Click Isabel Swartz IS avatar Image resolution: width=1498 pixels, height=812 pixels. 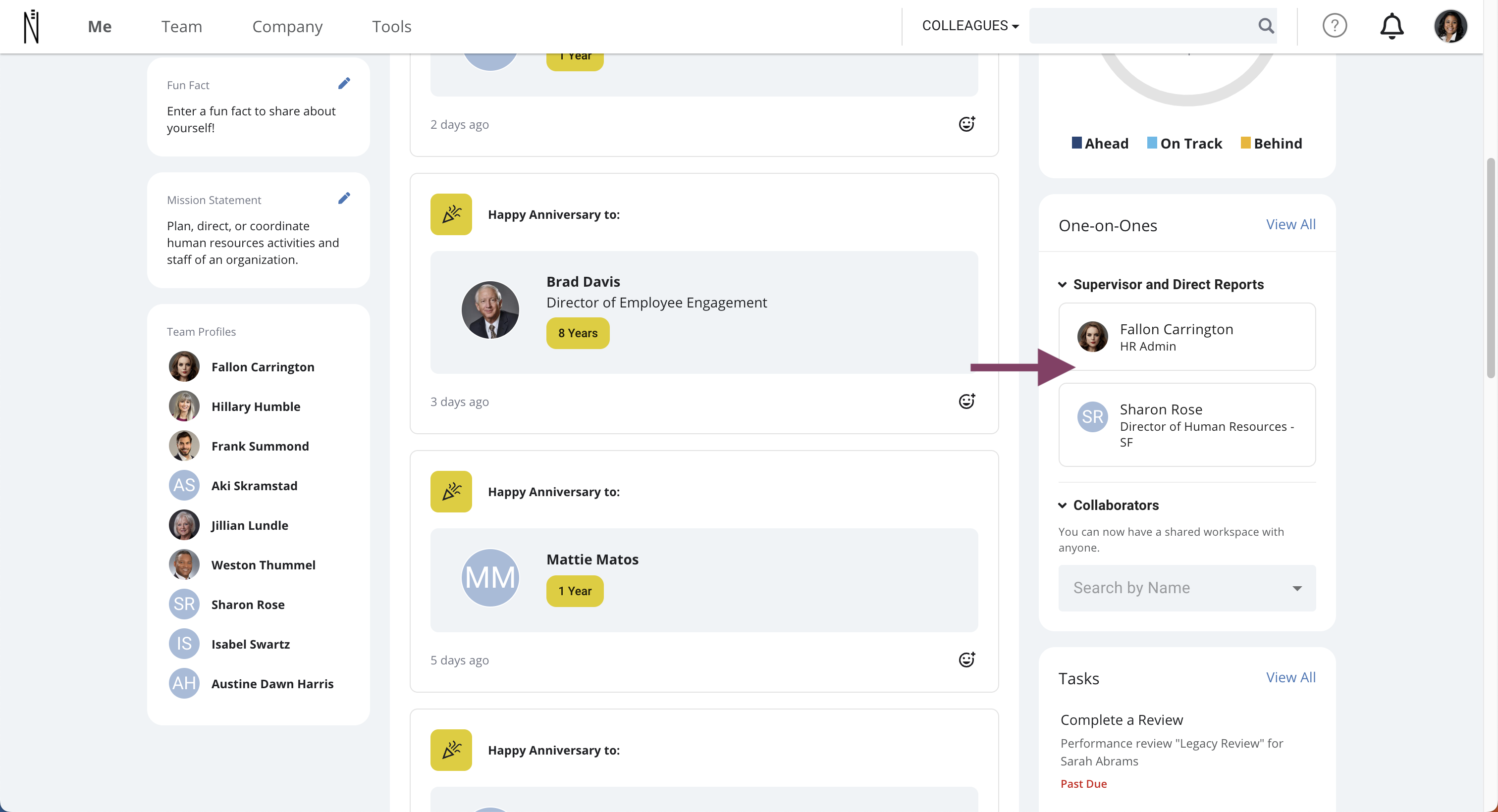184,643
